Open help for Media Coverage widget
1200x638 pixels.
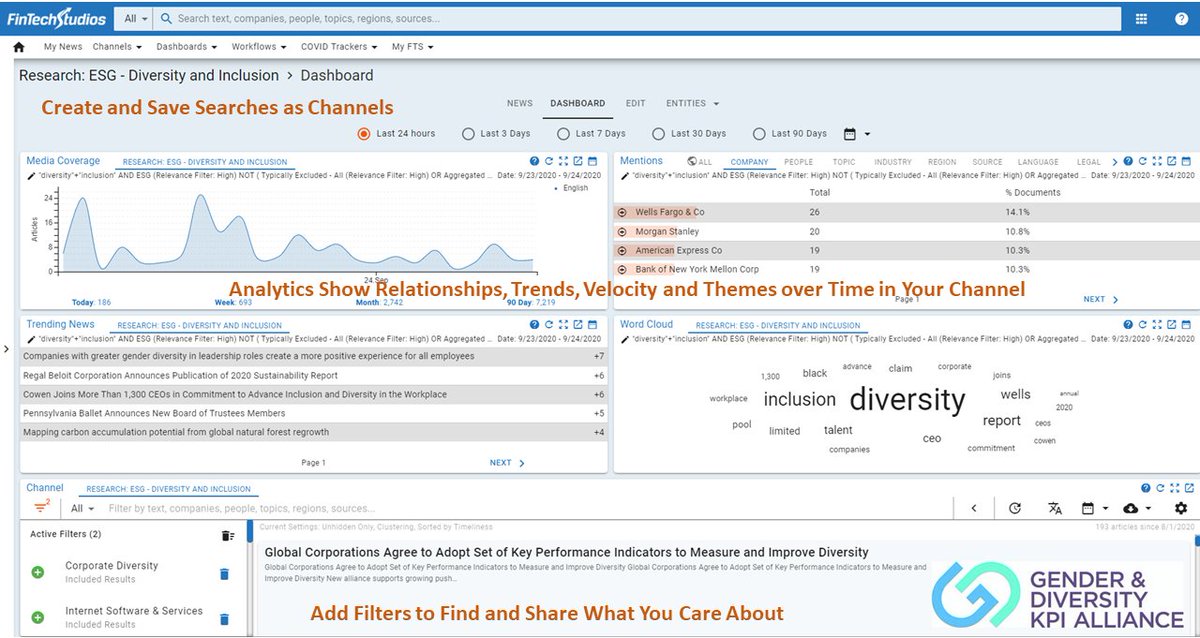click(535, 161)
